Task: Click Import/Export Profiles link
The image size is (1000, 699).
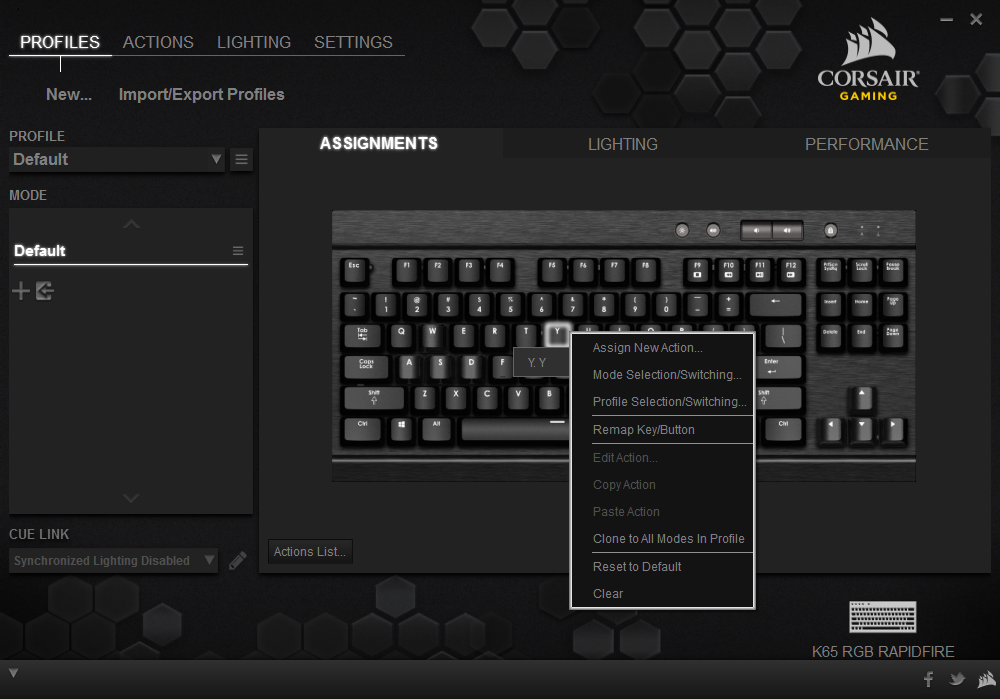Action: click(201, 94)
